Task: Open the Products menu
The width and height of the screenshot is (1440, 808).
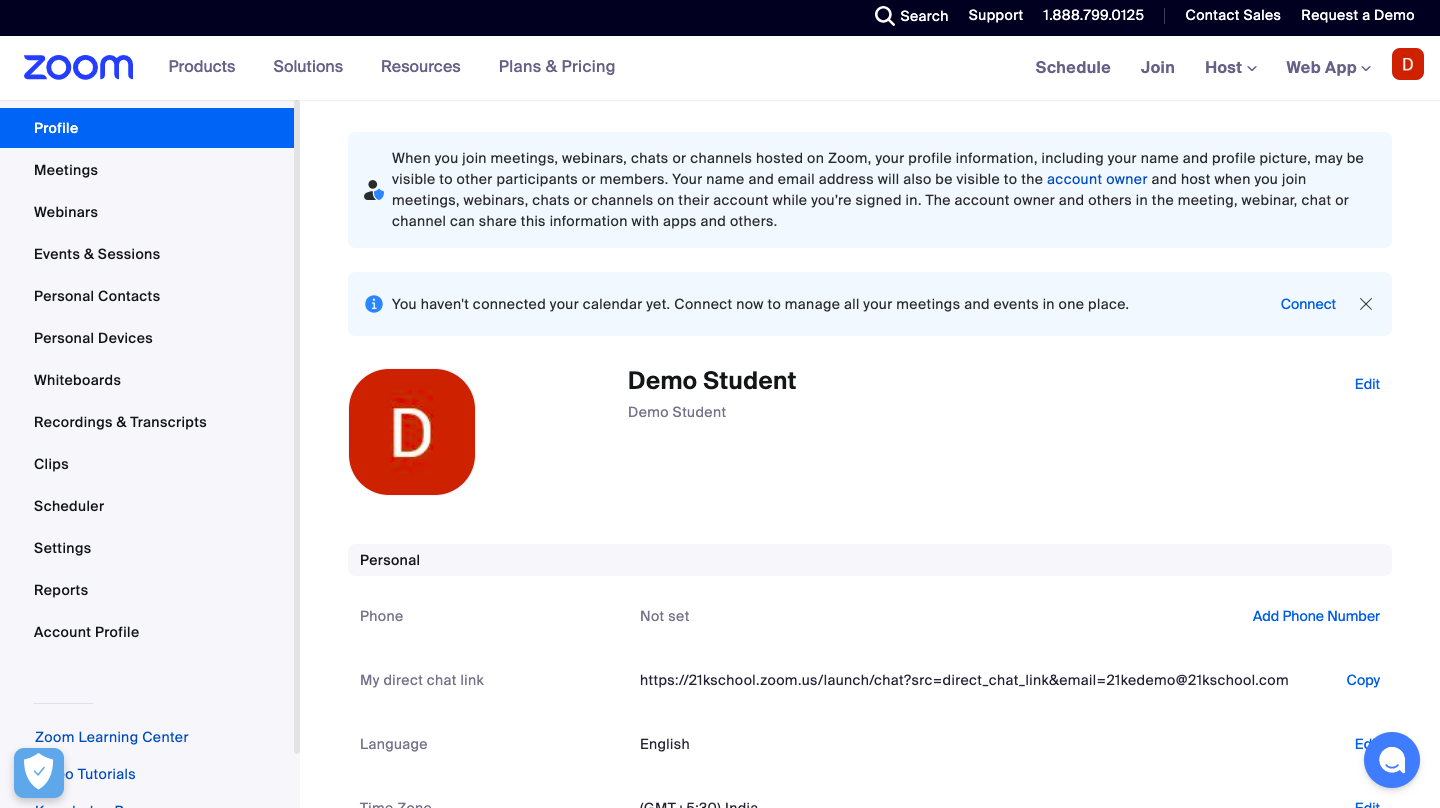Action: 202,66
